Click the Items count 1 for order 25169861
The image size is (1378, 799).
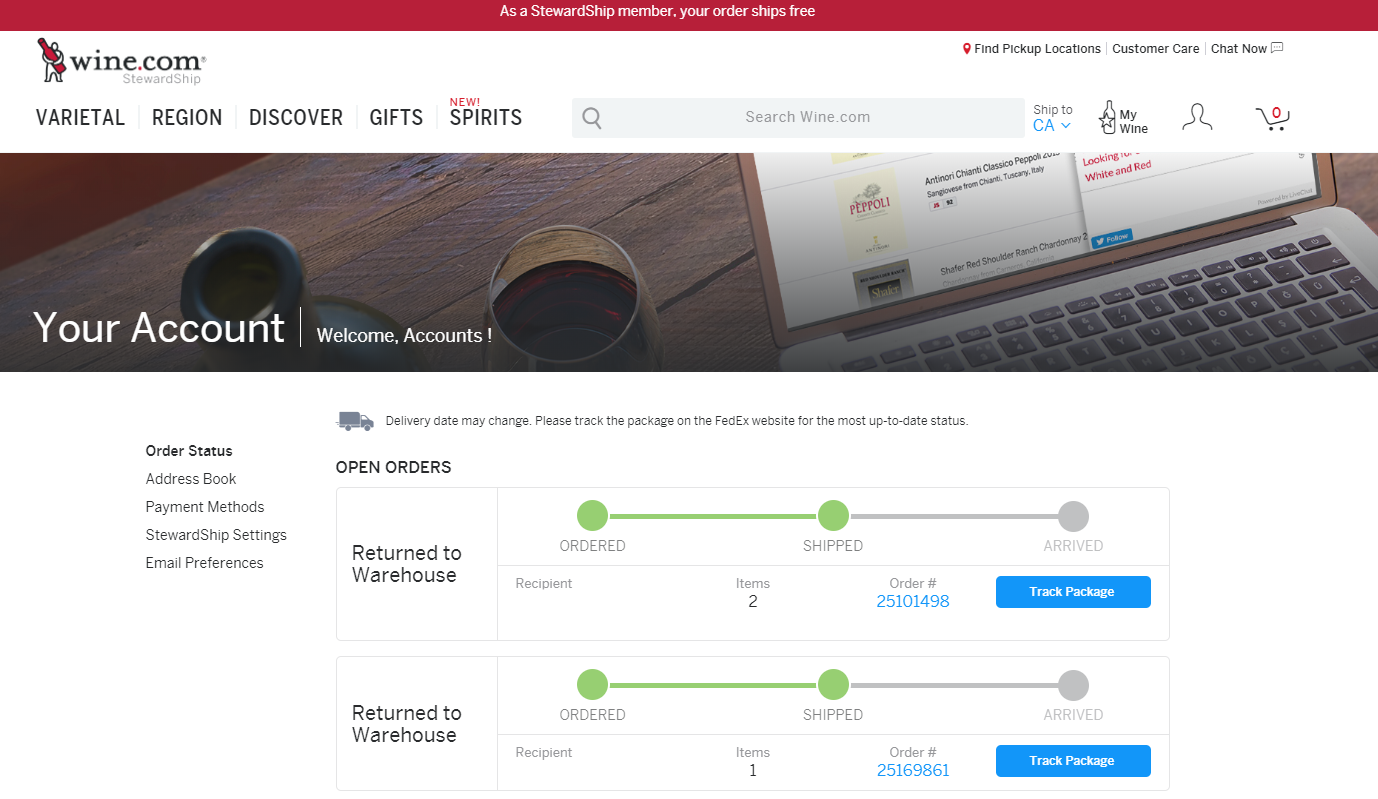[753, 770]
